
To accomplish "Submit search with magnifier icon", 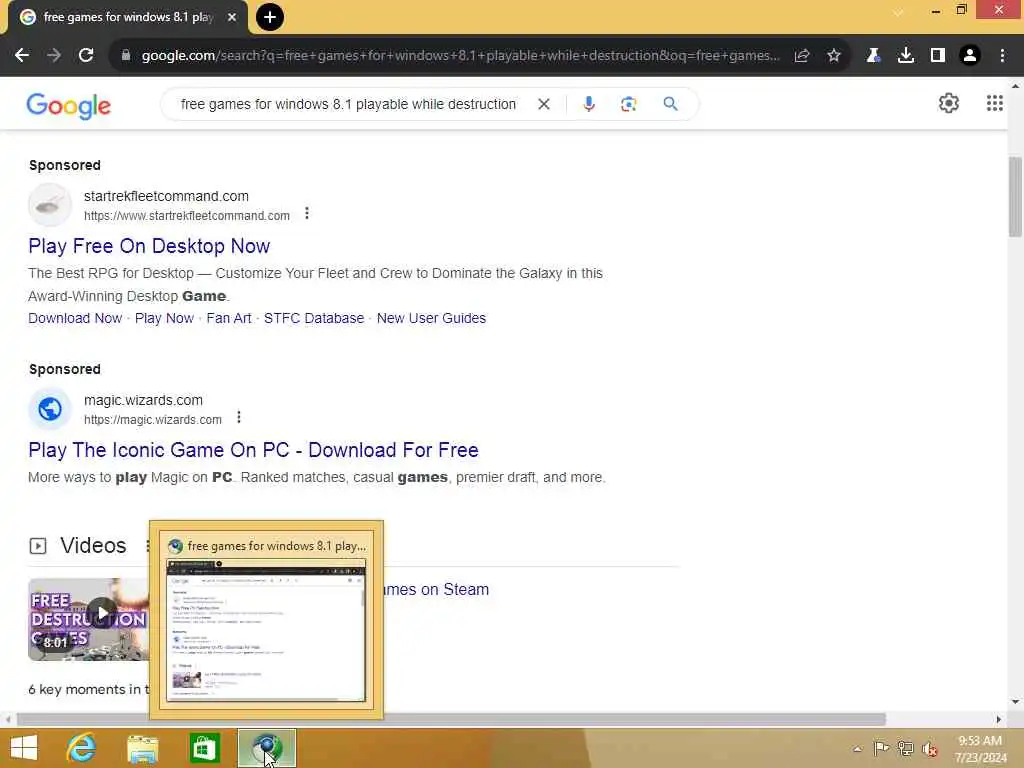I will coord(671,104).
